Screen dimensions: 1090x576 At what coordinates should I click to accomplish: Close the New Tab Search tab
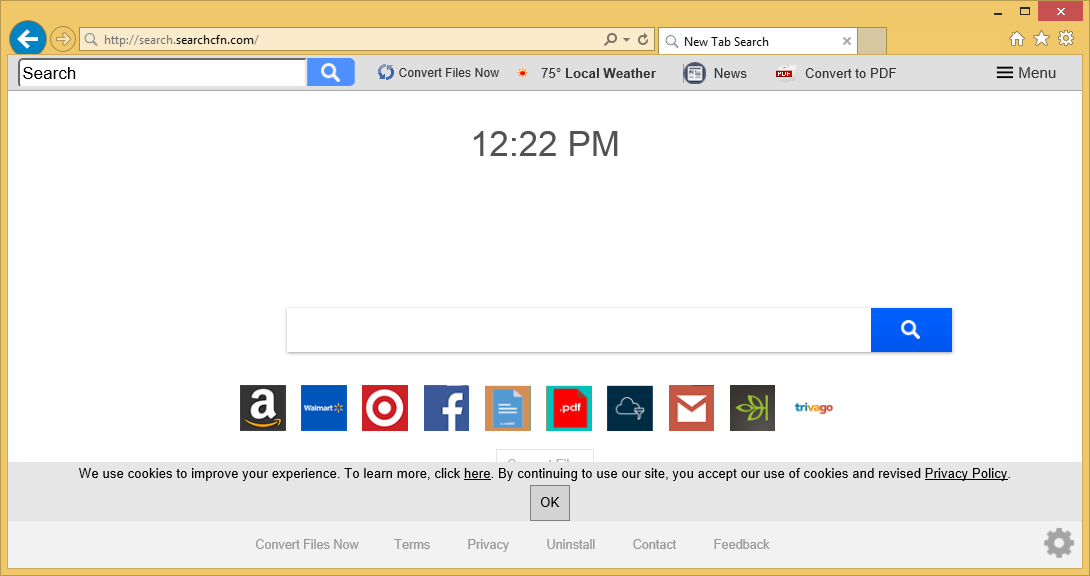847,41
